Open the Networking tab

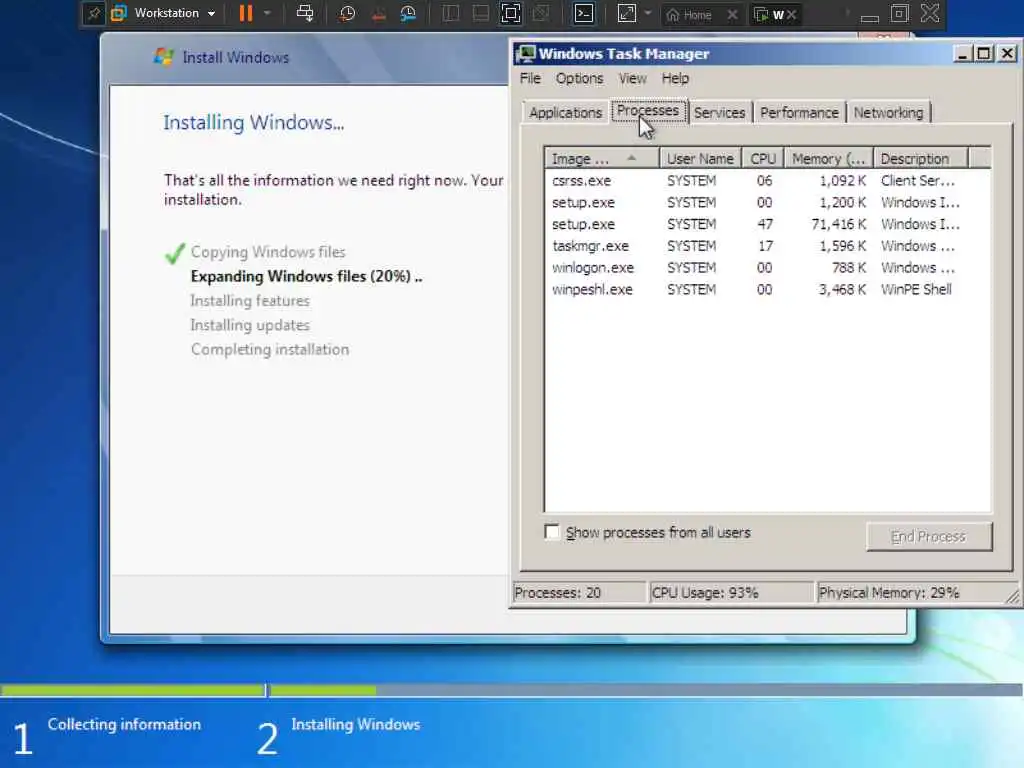coord(888,112)
